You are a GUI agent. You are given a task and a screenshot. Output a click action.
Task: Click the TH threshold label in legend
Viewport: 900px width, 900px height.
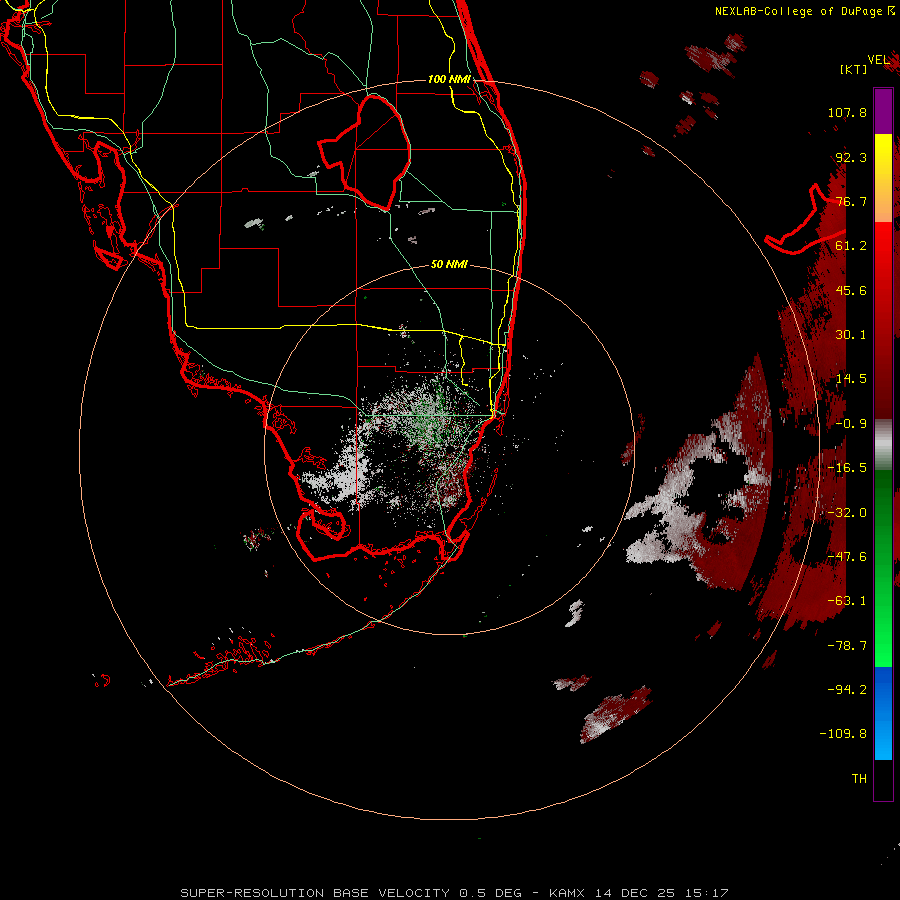point(859,779)
